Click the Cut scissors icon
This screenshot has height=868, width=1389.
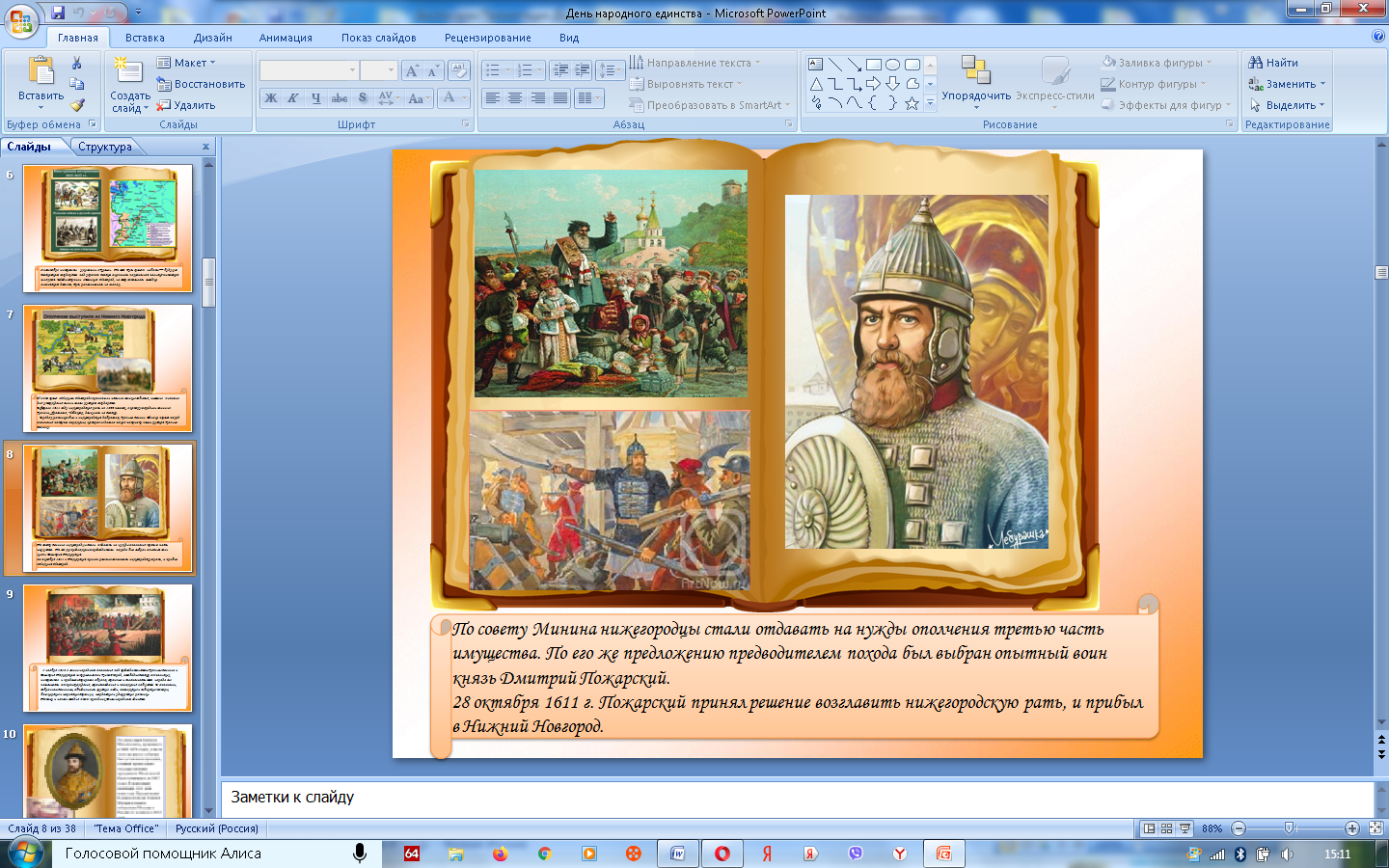(76, 63)
